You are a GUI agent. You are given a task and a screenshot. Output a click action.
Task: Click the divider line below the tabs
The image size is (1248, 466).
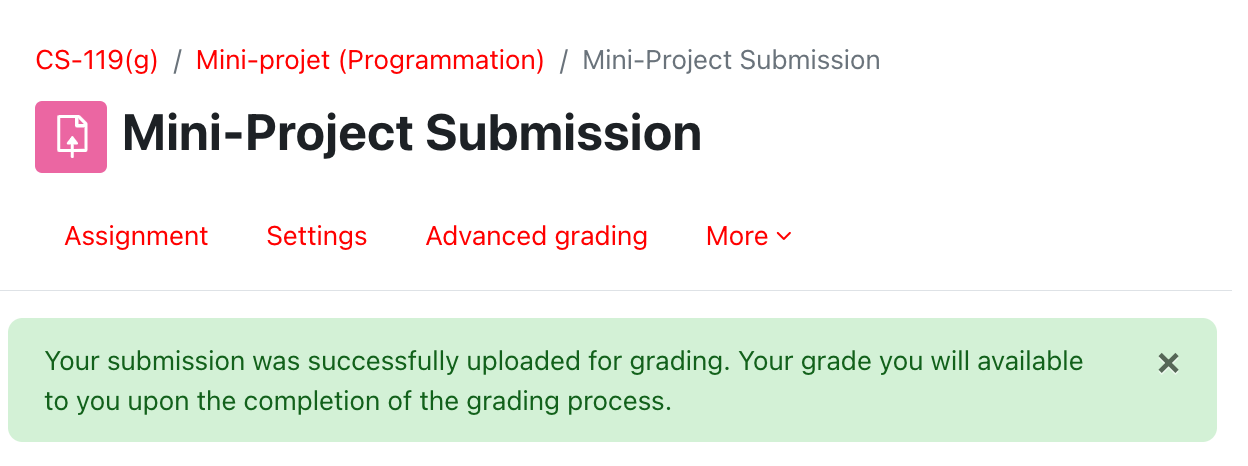click(624, 291)
